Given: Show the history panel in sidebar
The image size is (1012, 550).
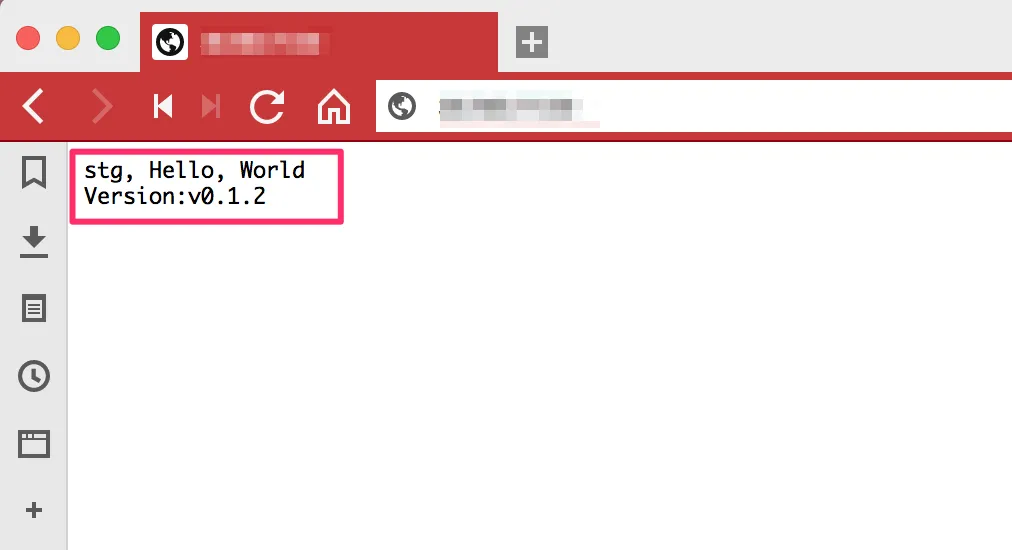Looking at the screenshot, I should click(34, 376).
